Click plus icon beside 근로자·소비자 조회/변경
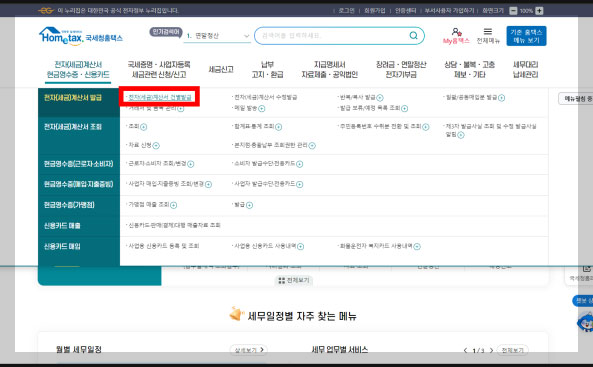Image resolution: width=593 pixels, height=367 pixels. click(x=191, y=164)
